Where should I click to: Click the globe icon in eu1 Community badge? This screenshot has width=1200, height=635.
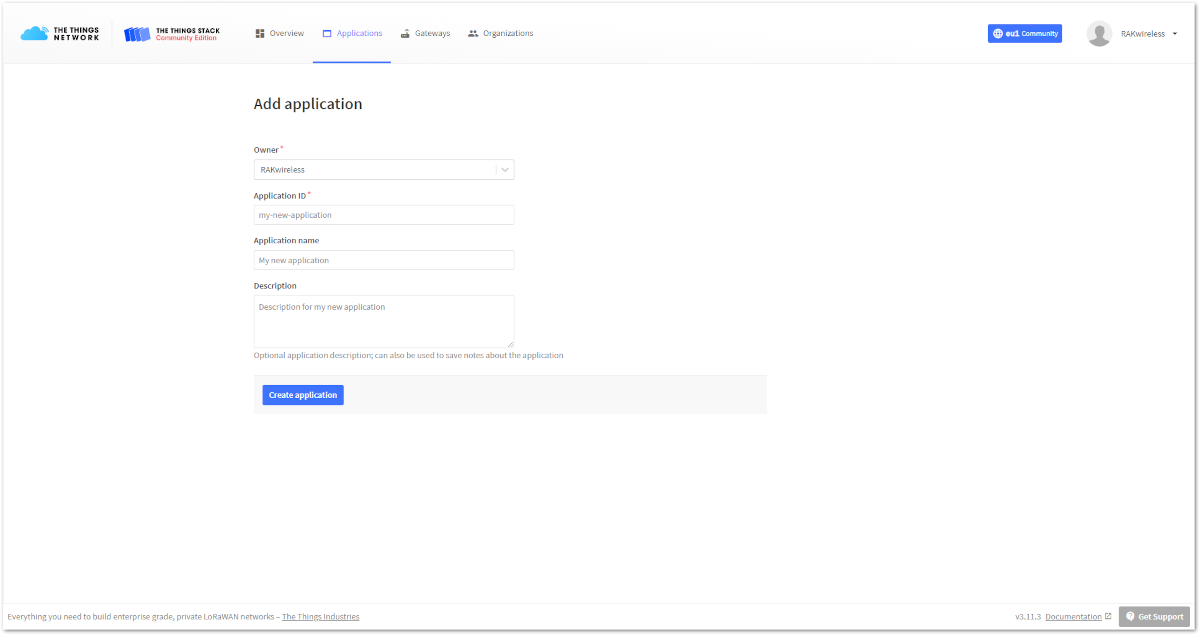[997, 33]
